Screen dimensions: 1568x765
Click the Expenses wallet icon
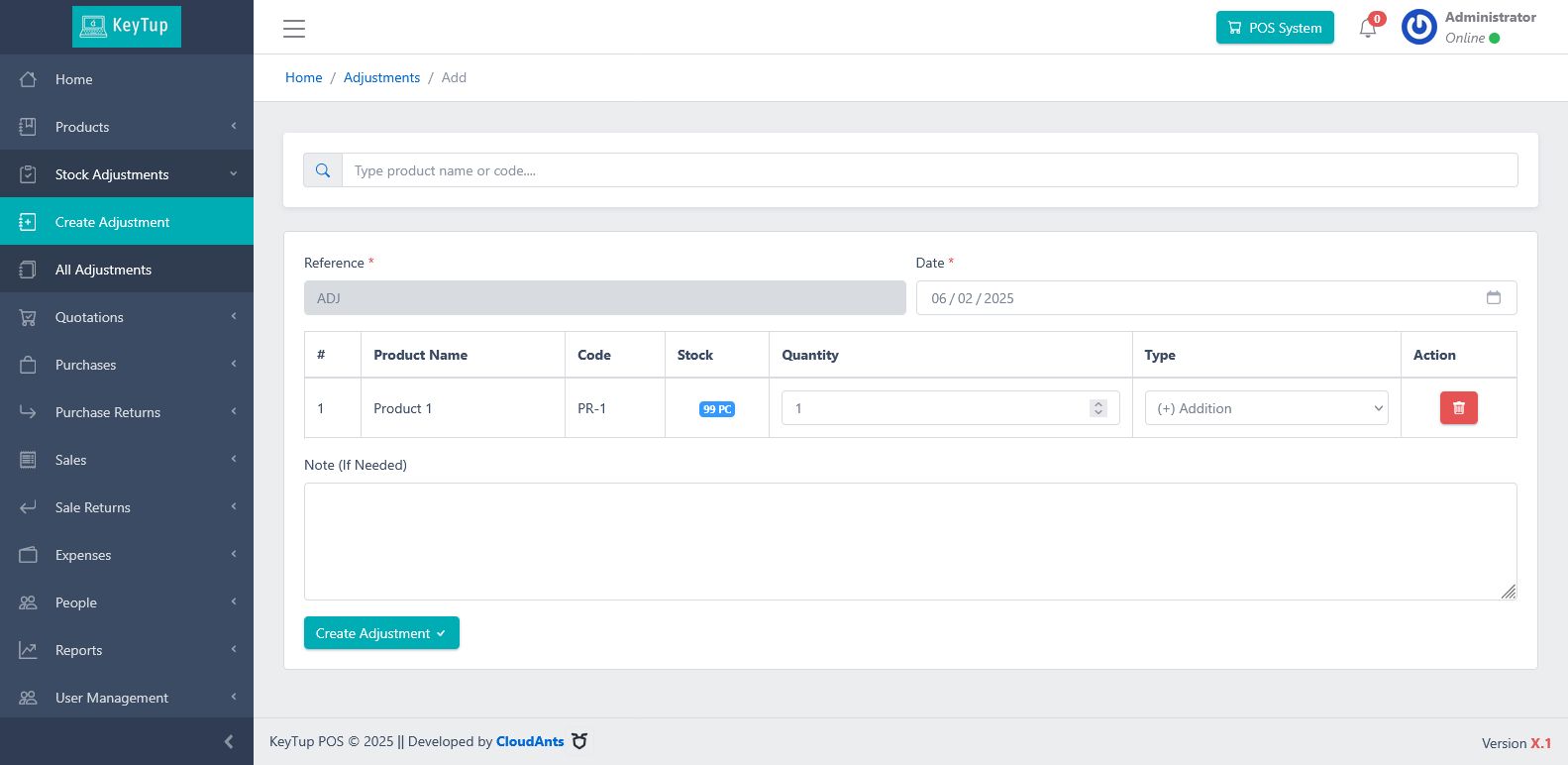point(28,555)
